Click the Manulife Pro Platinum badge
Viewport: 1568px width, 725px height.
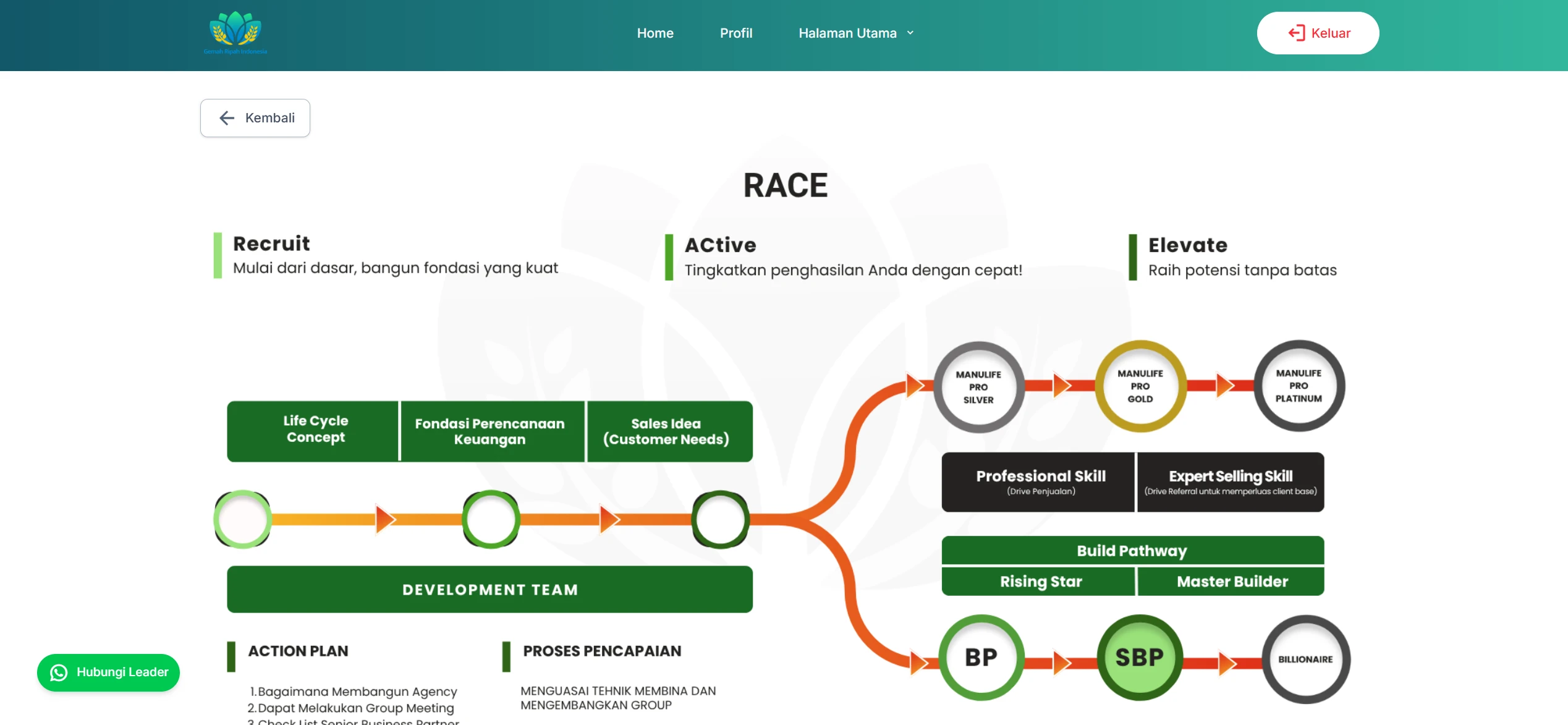(1299, 386)
